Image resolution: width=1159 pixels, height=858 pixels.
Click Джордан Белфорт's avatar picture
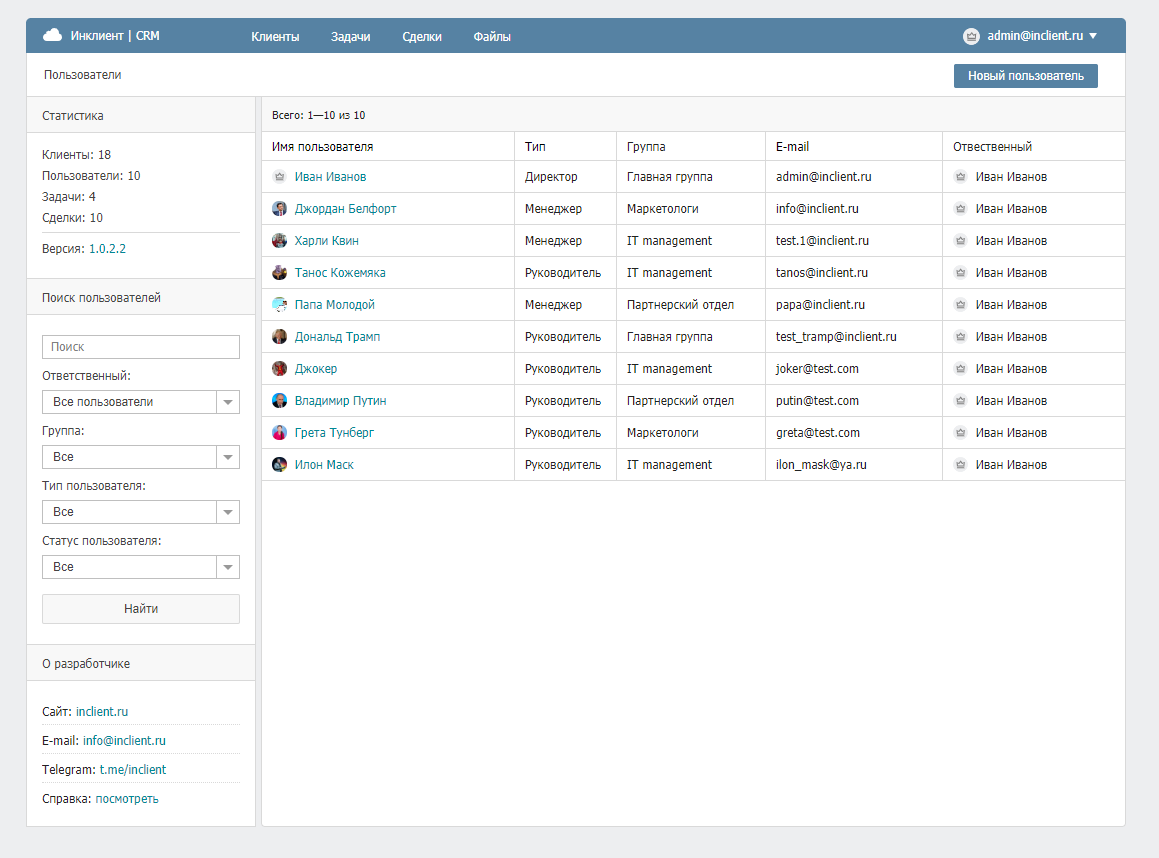280,209
